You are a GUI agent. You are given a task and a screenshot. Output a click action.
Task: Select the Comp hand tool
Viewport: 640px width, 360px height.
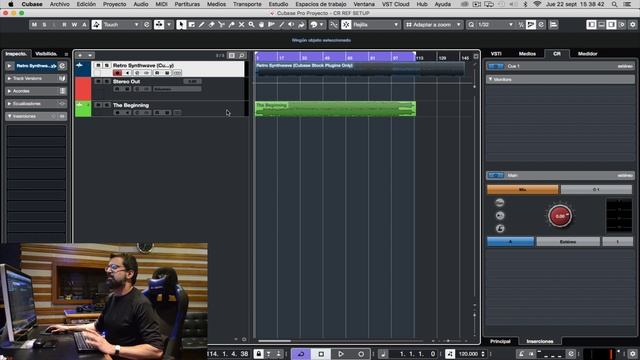point(262,24)
